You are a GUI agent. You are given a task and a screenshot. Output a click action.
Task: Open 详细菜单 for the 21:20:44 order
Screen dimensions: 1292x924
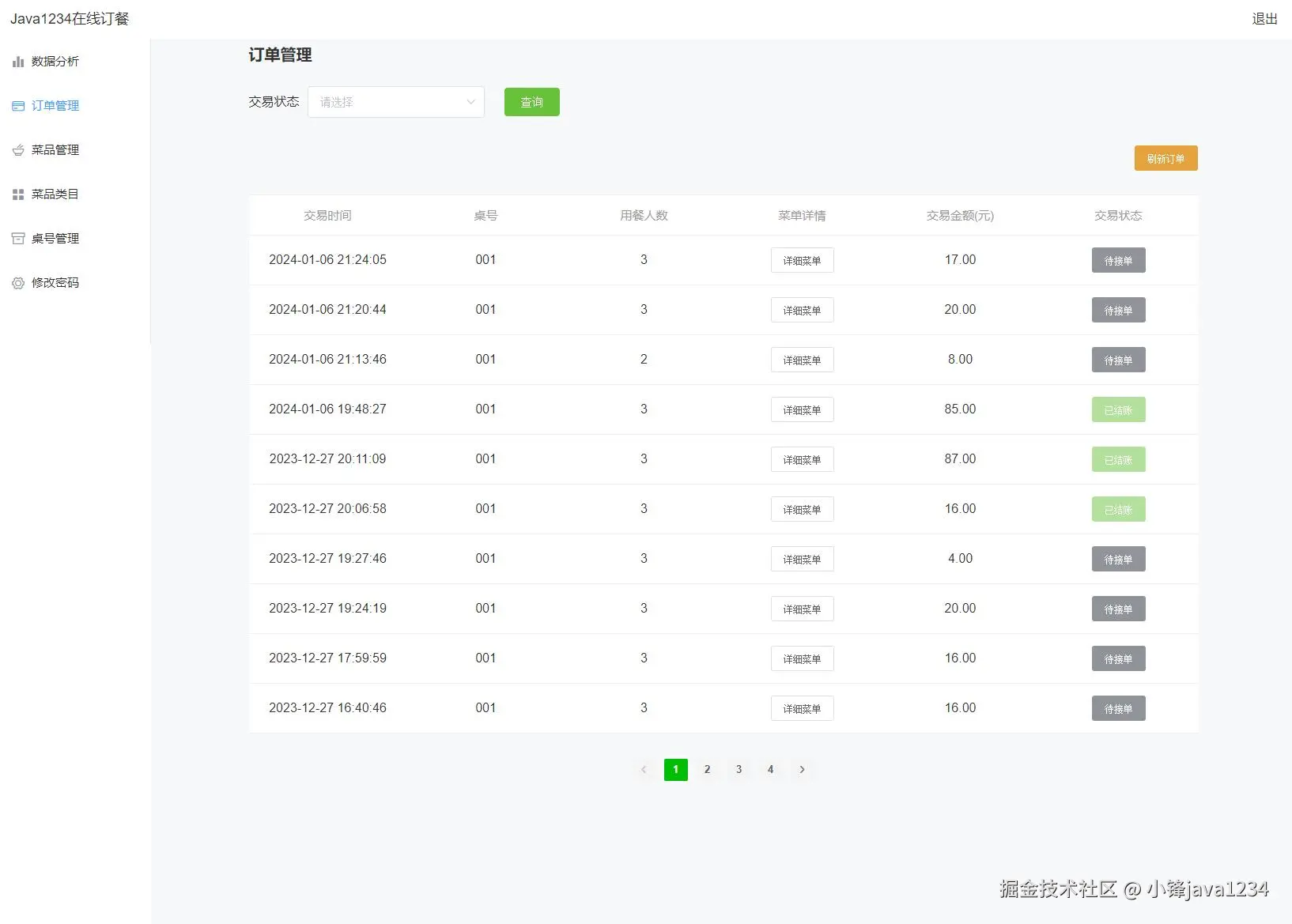(802, 310)
